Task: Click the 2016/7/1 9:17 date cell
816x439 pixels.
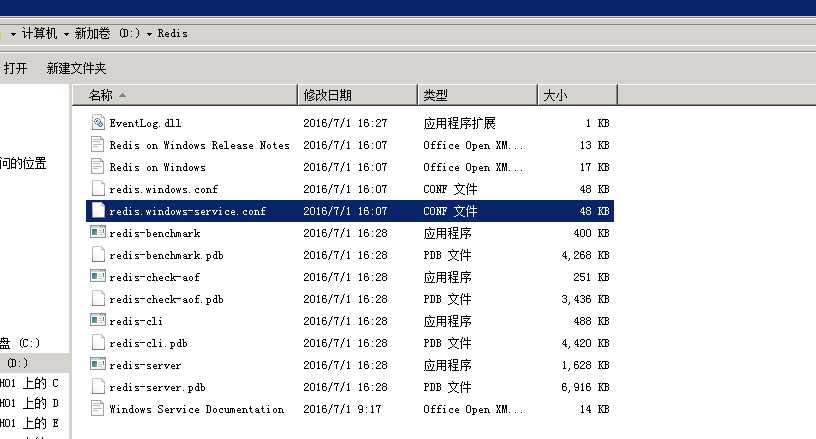Action: tap(342, 409)
